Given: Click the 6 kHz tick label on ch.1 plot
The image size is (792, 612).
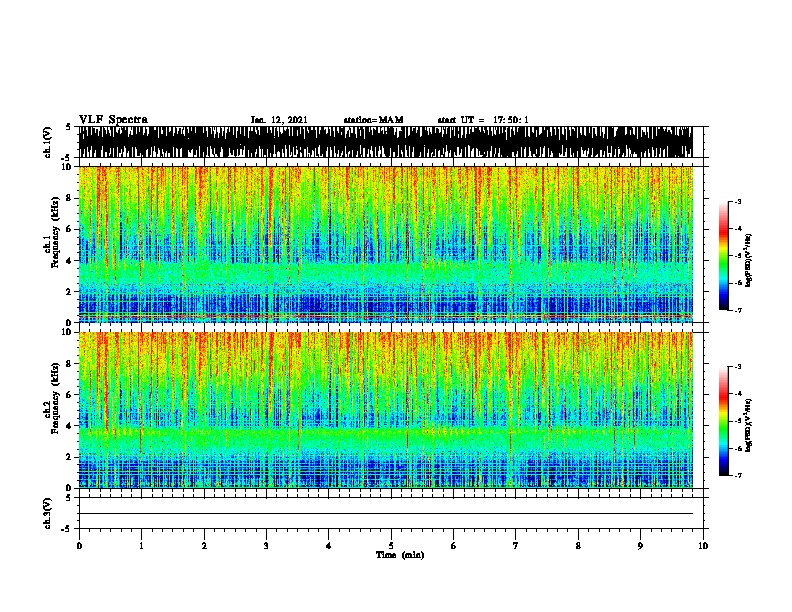Looking at the screenshot, I should [69, 229].
